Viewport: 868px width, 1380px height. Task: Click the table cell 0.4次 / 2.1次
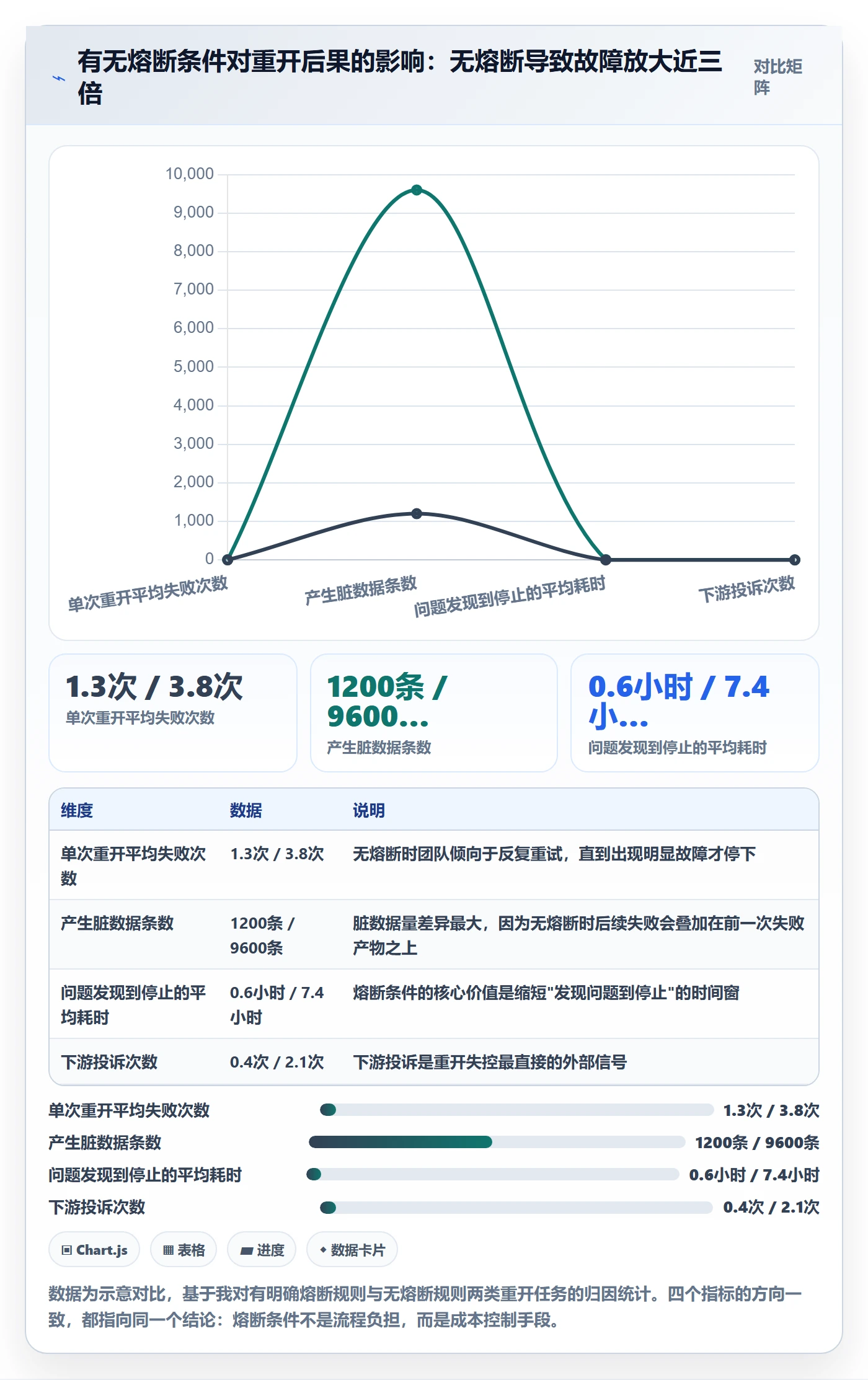277,1062
